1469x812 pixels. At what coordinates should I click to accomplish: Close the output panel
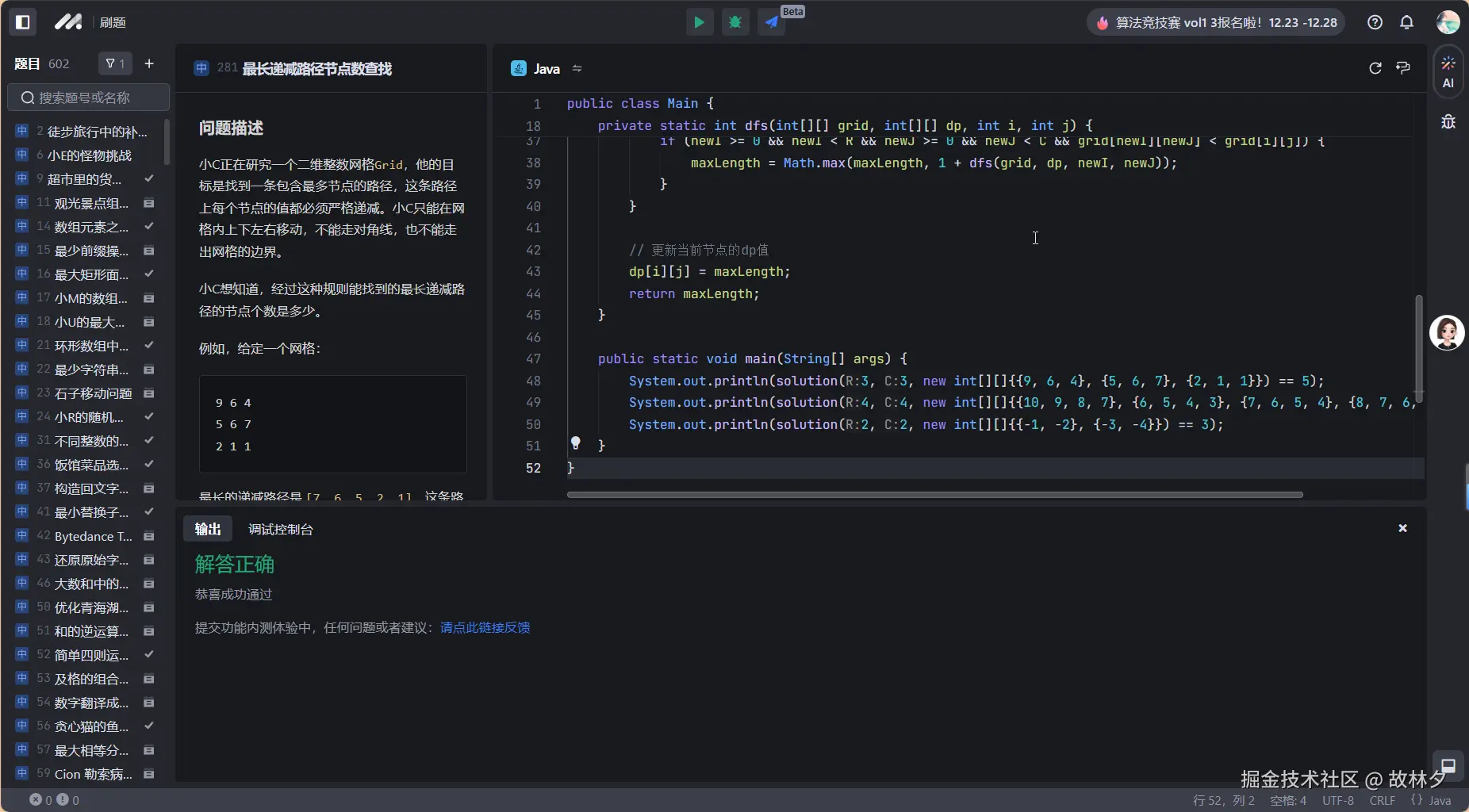[1402, 528]
